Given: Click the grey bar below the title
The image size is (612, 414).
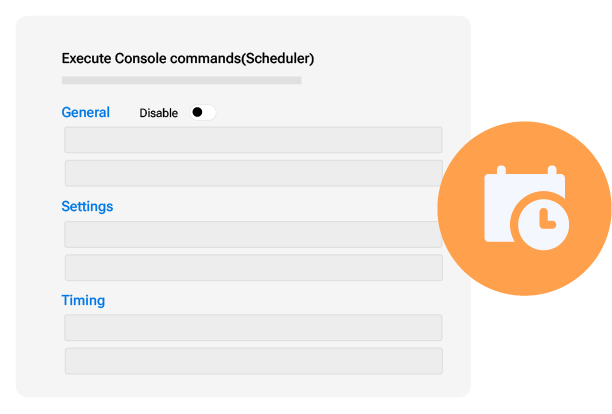Looking at the screenshot, I should point(181,80).
